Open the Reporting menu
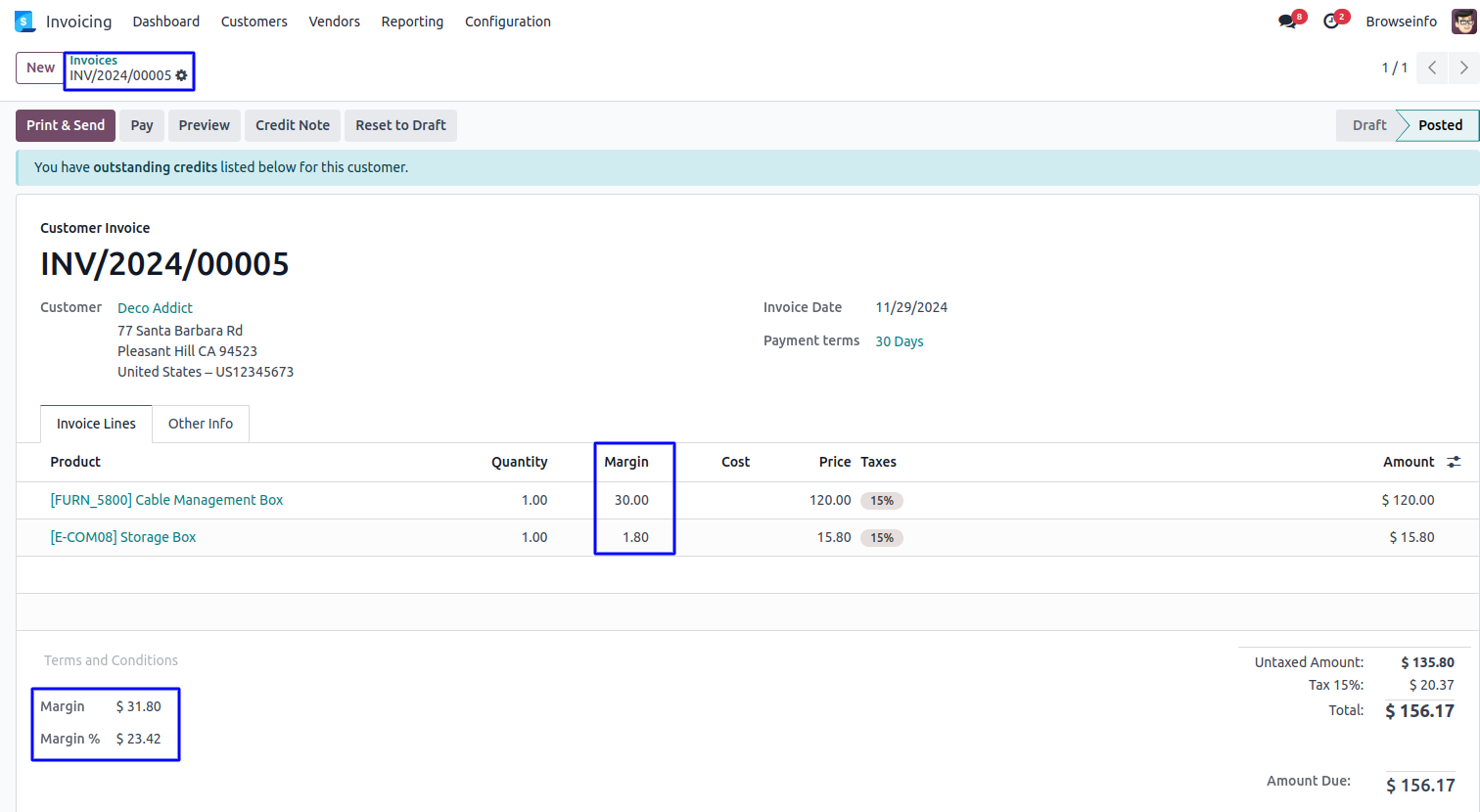 point(412,22)
